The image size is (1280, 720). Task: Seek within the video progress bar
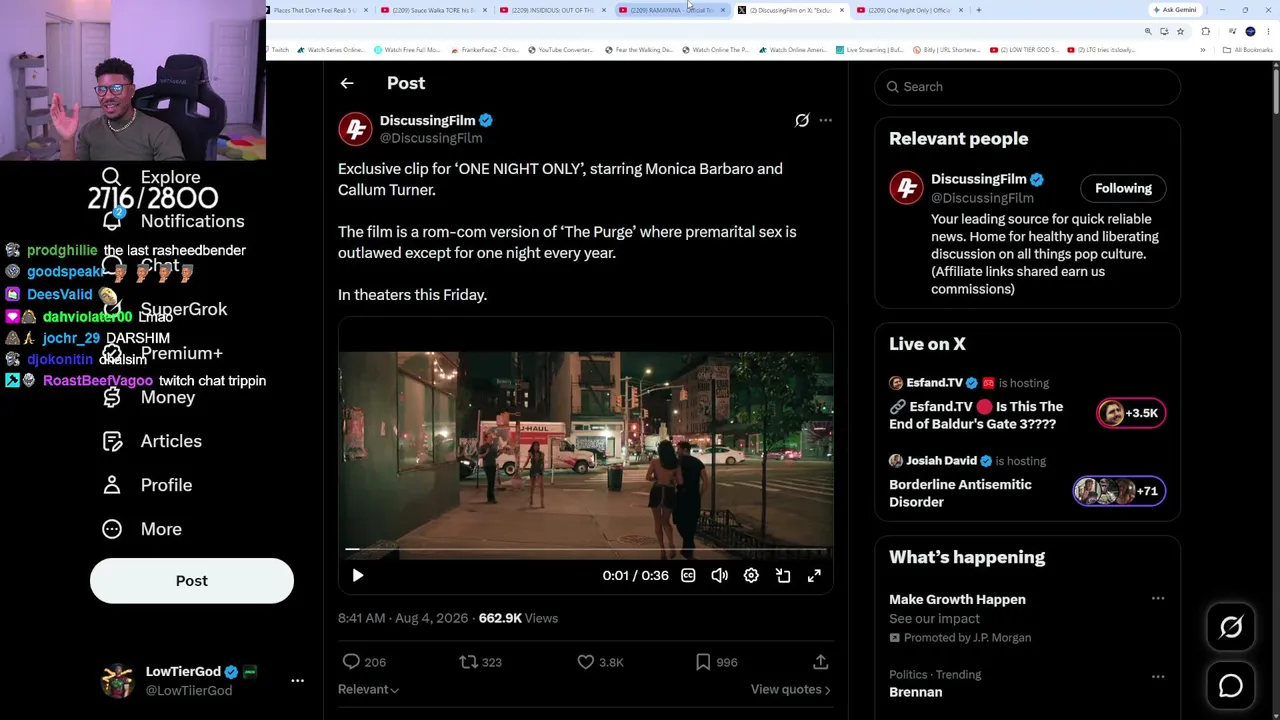[x=586, y=549]
